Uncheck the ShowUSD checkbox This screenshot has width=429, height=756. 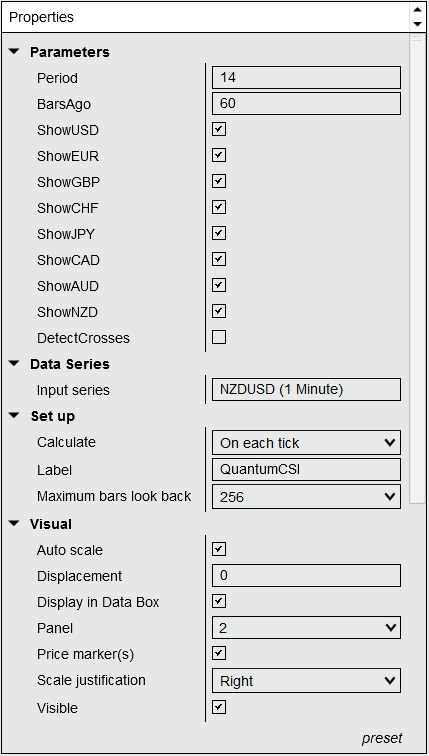(x=219, y=130)
